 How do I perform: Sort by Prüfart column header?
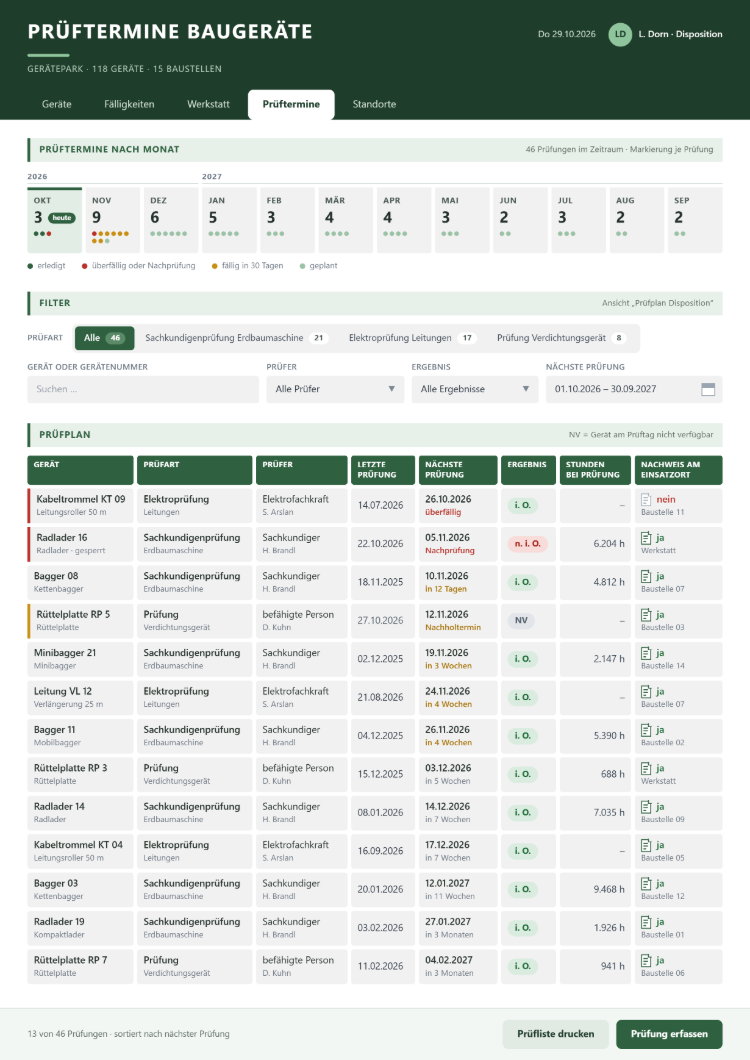195,470
